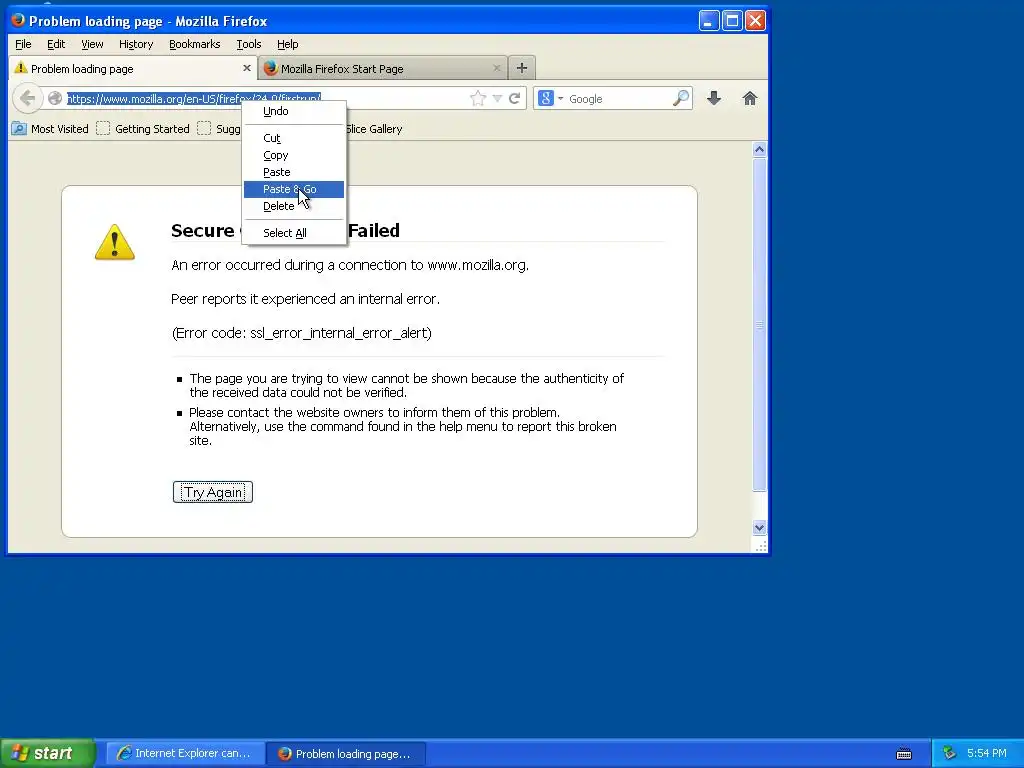Choose Select All in the context menu
This screenshot has width=1024, height=768.
pyautogui.click(x=294, y=233)
